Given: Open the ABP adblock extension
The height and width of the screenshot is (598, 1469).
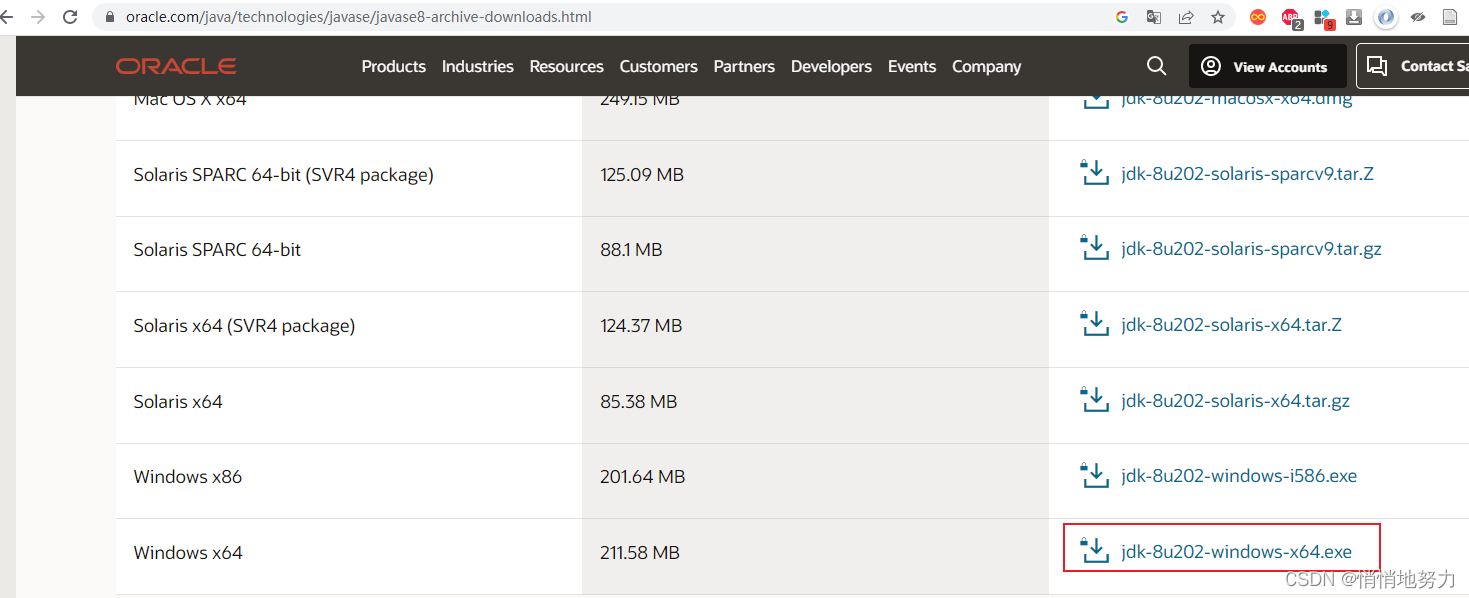Looking at the screenshot, I should [x=1291, y=17].
